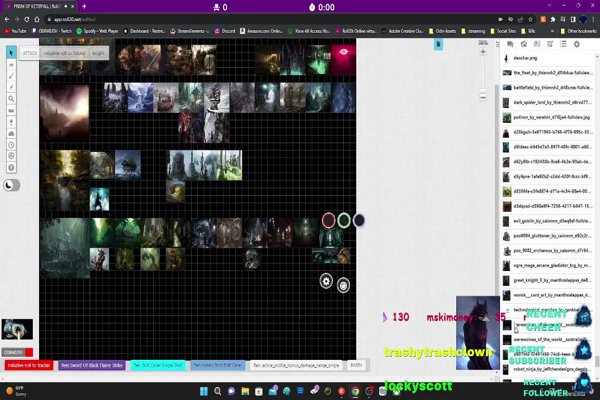This screenshot has height=400, width=600.
Task: Select the_fleet_by_thiennh2 image entry
Action: [x=548, y=73]
